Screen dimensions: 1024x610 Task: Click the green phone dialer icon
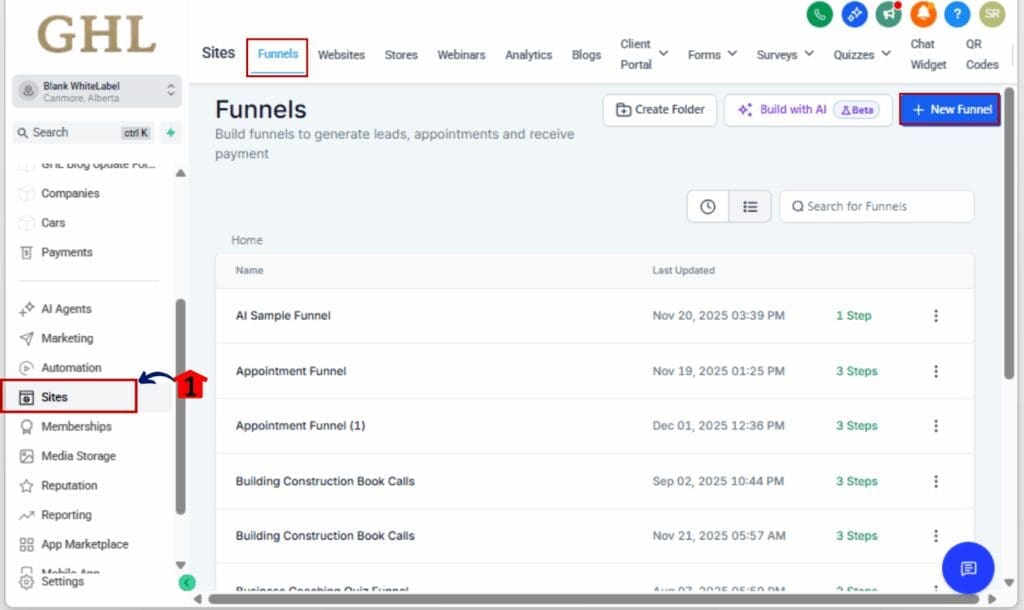click(x=820, y=14)
